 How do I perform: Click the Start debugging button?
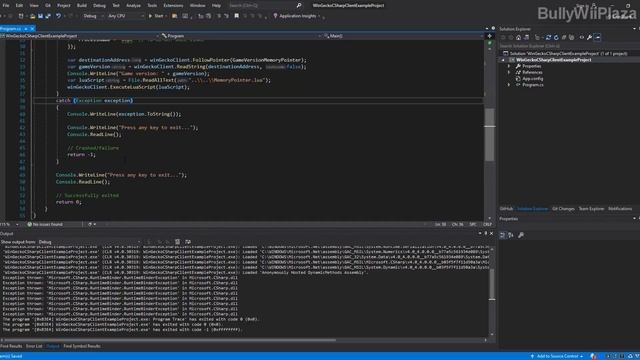[156, 16]
